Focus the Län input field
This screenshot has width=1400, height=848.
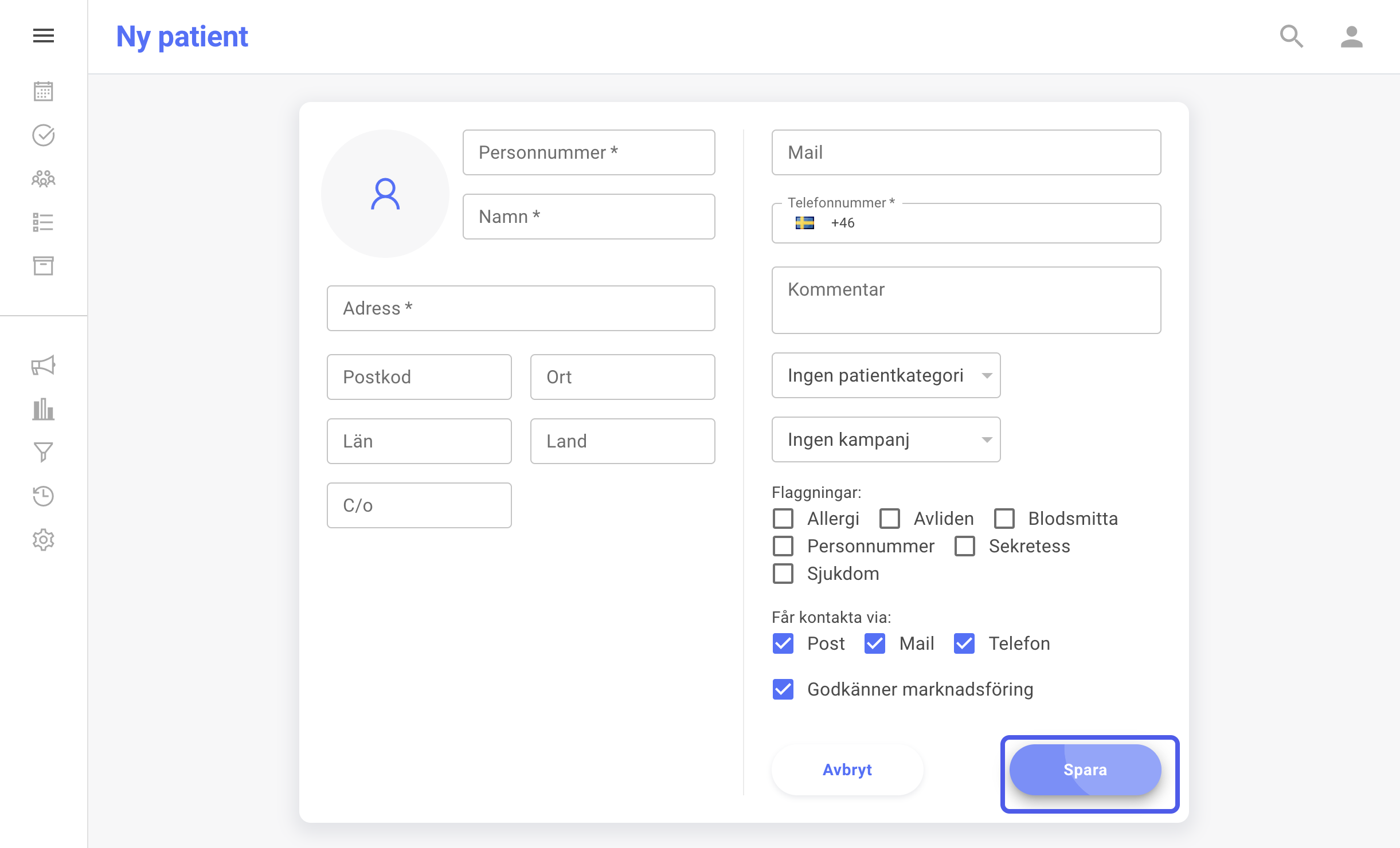419,441
